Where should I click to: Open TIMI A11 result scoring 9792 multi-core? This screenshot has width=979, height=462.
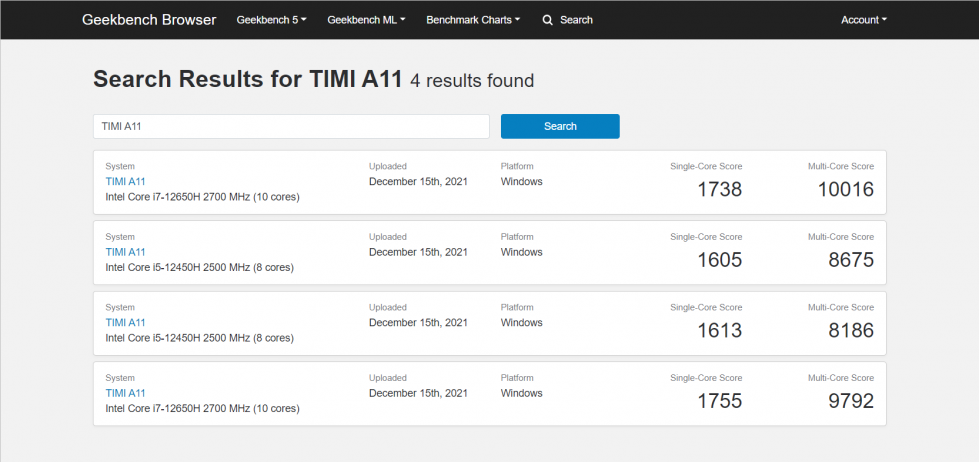coord(125,393)
